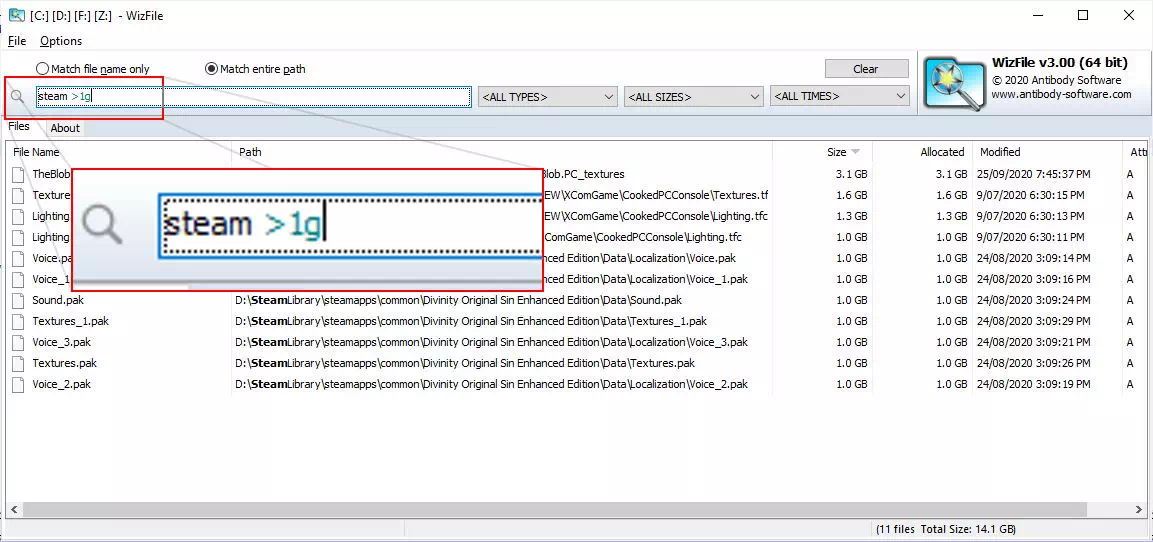Click the file icon next to Textures.pak
The image size is (1153, 542).
pos(18,363)
